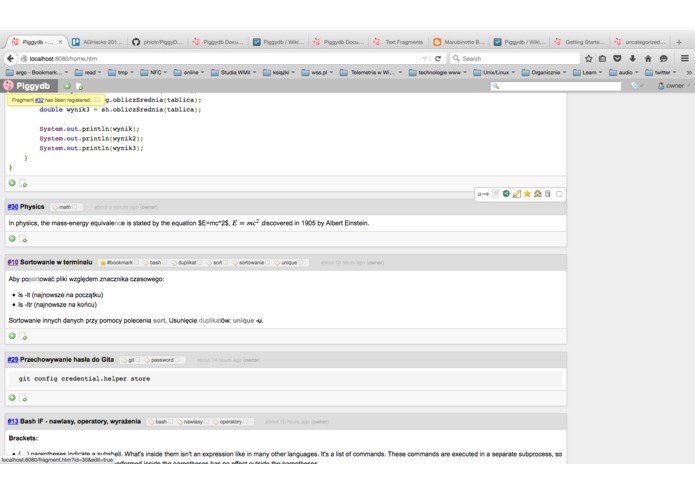Toggle the selection checkbox in the fragment toolbar
This screenshot has width=695, height=494.
pyautogui.click(x=559, y=194)
